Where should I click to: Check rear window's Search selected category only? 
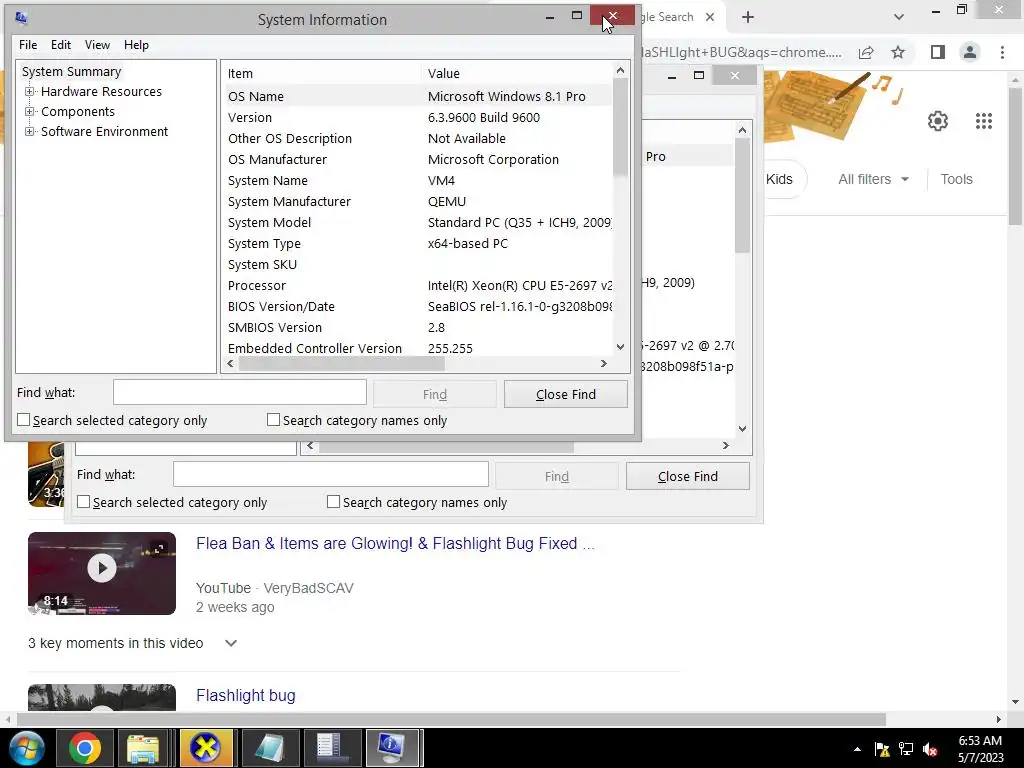coord(84,502)
